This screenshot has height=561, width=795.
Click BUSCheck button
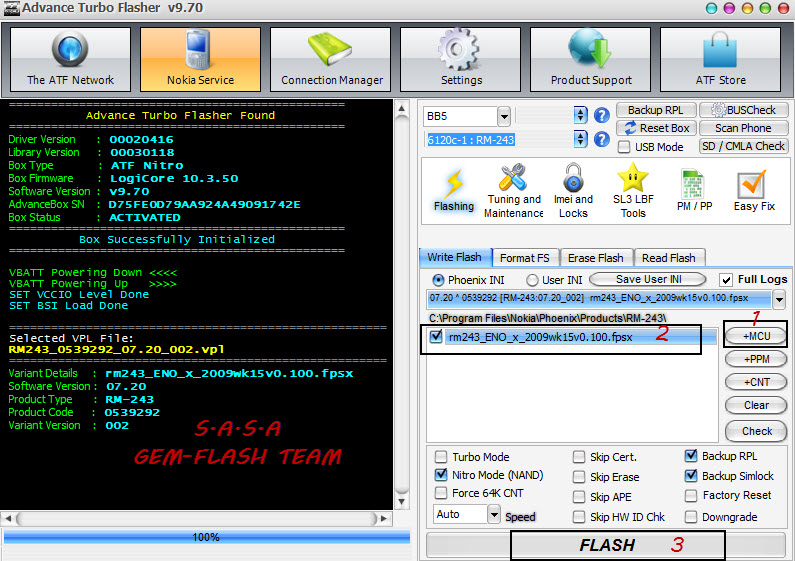[x=744, y=110]
